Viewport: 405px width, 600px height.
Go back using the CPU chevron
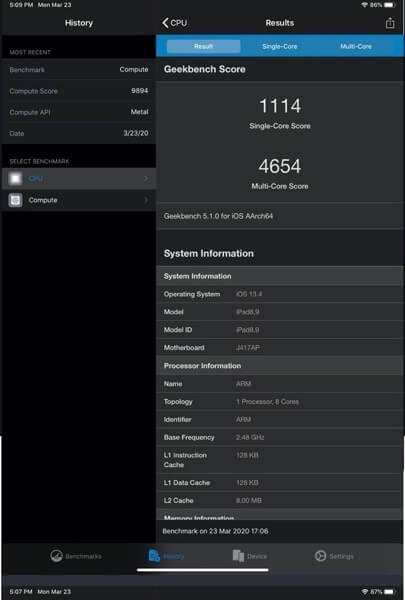(x=175, y=23)
